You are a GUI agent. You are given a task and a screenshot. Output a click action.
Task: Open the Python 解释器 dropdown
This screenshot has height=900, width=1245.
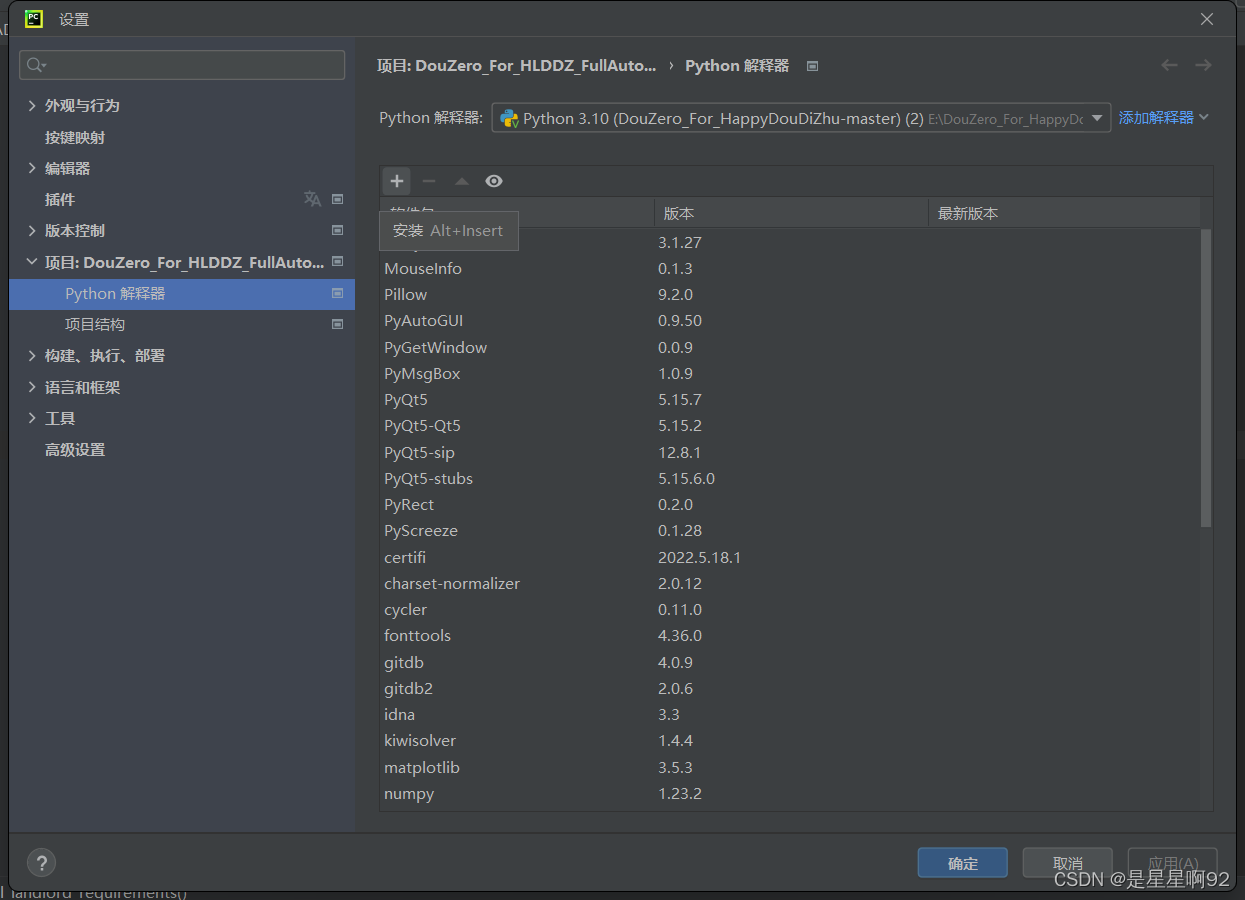click(x=801, y=118)
